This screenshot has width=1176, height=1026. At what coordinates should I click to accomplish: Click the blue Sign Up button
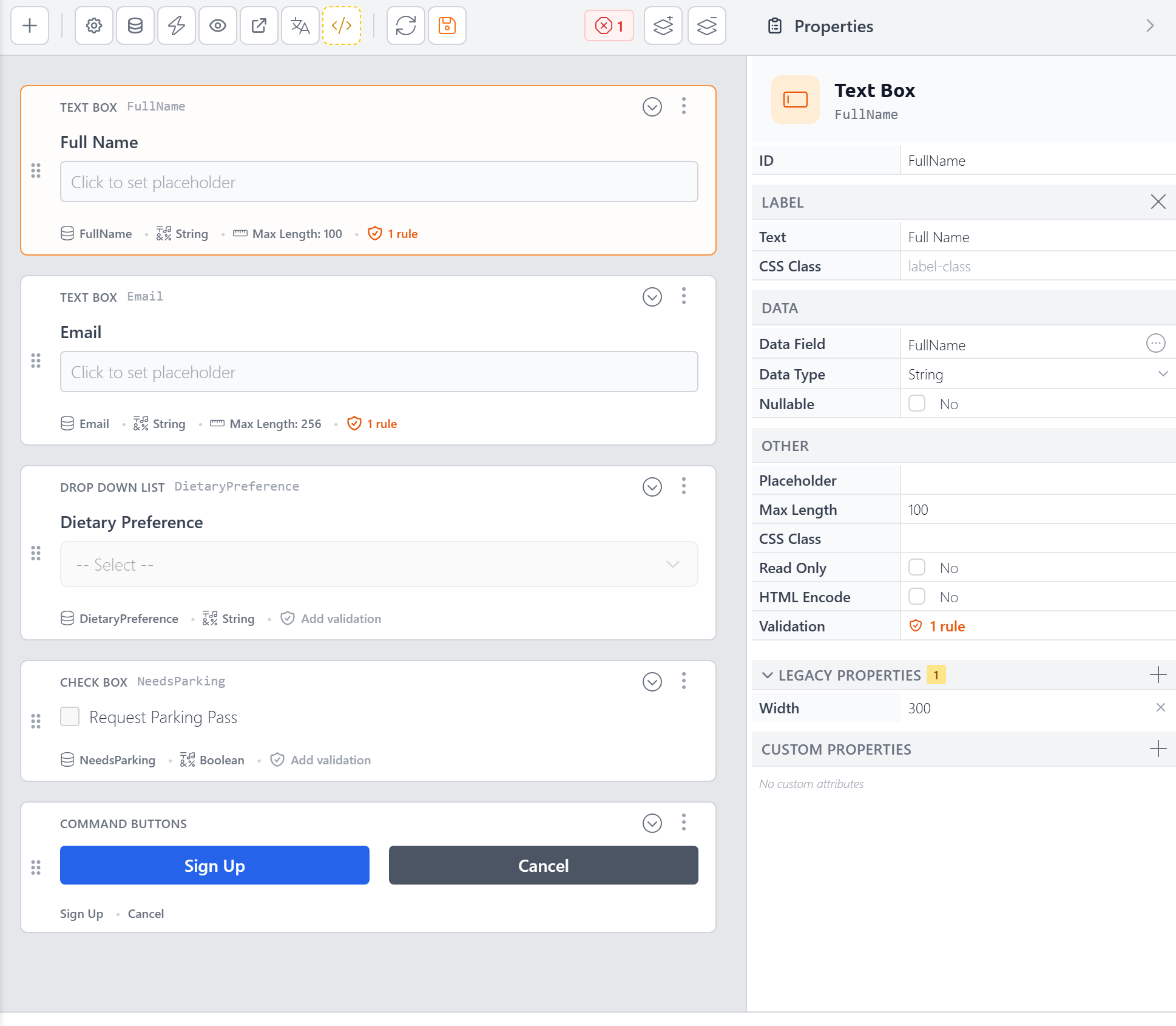click(x=214, y=865)
